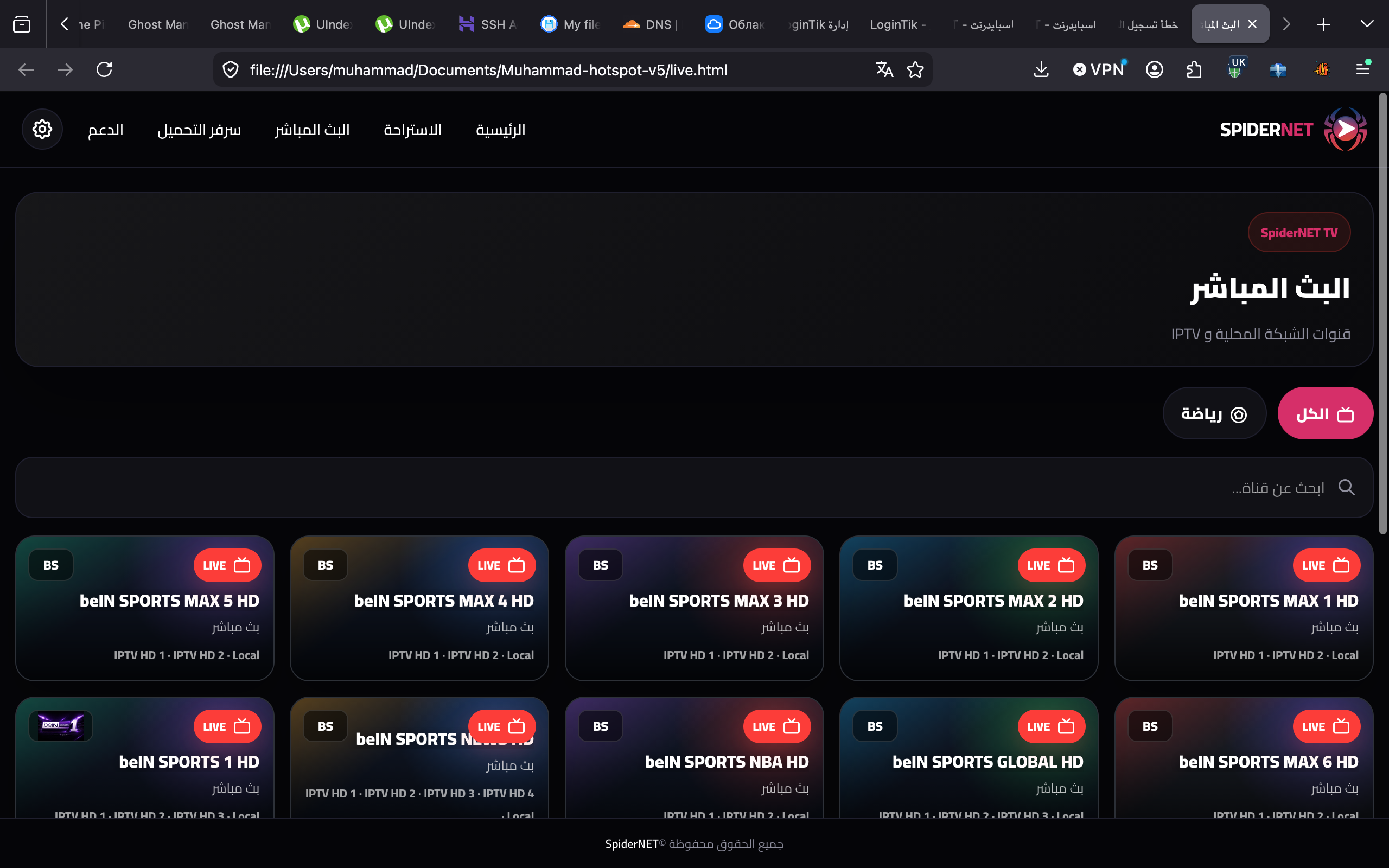Open the الدعم nav item
The height and width of the screenshot is (868, 1389).
tap(106, 130)
